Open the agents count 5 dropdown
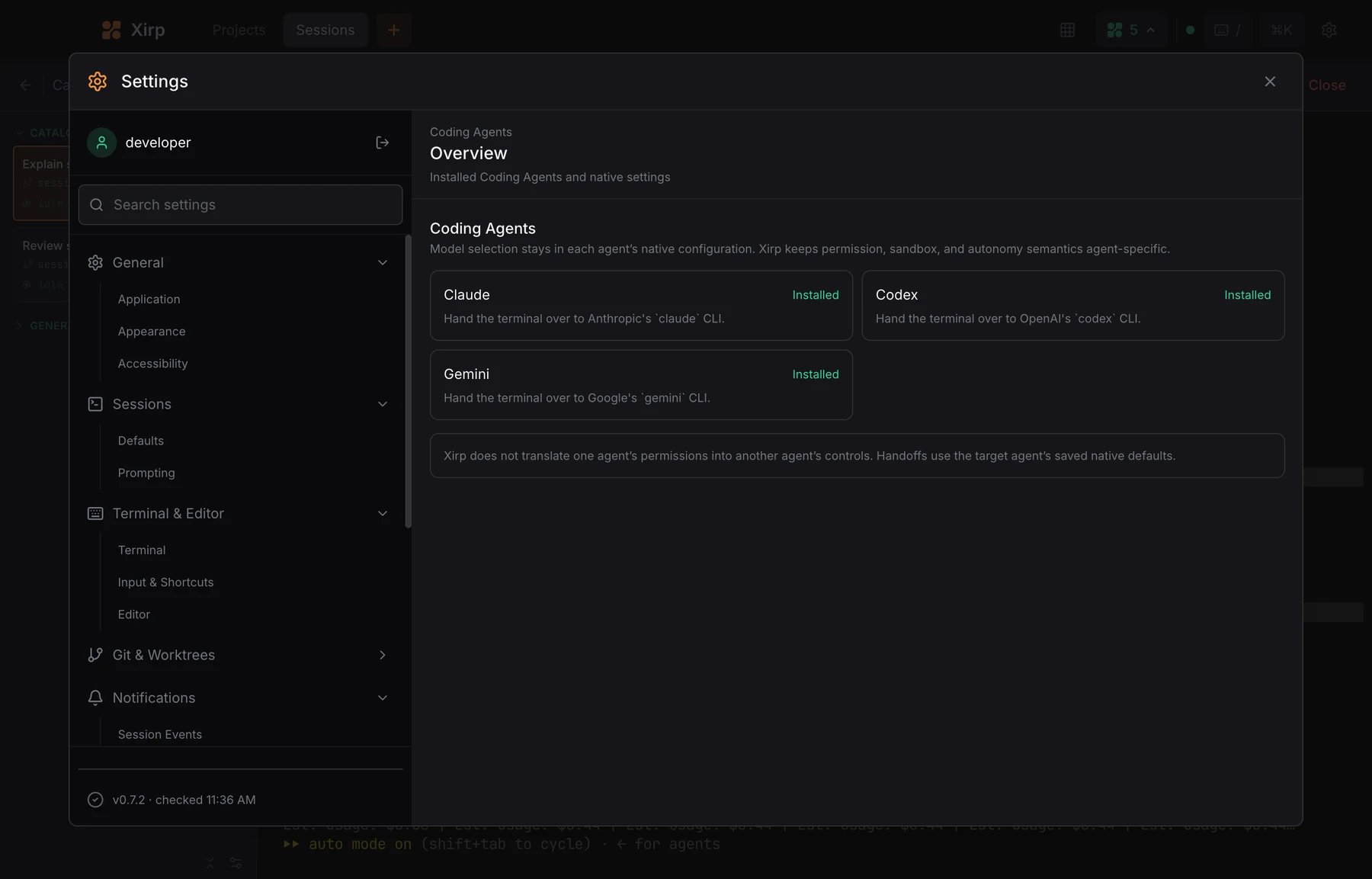Viewport: 1372px width, 879px height. click(x=1131, y=30)
